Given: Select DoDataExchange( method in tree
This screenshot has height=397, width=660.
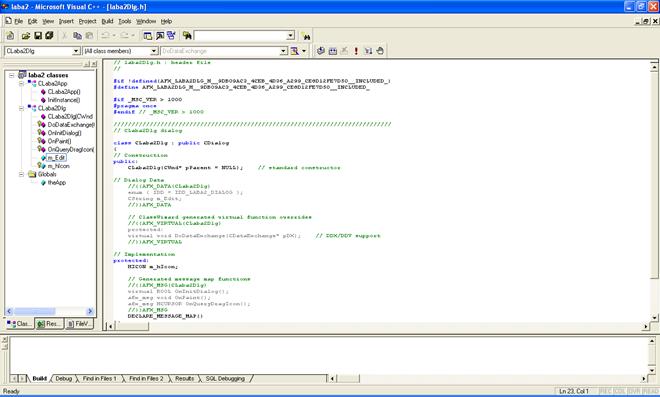Looking at the screenshot, I should [x=71, y=125].
